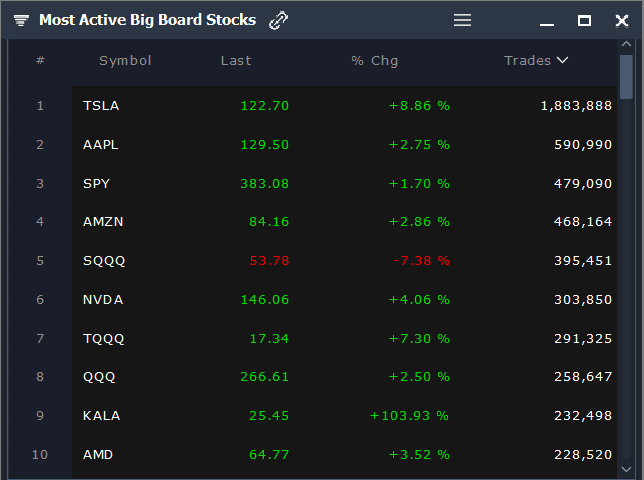Viewport: 644px width, 480px height.
Task: Sort by the Symbol column header
Action: [x=125, y=61]
